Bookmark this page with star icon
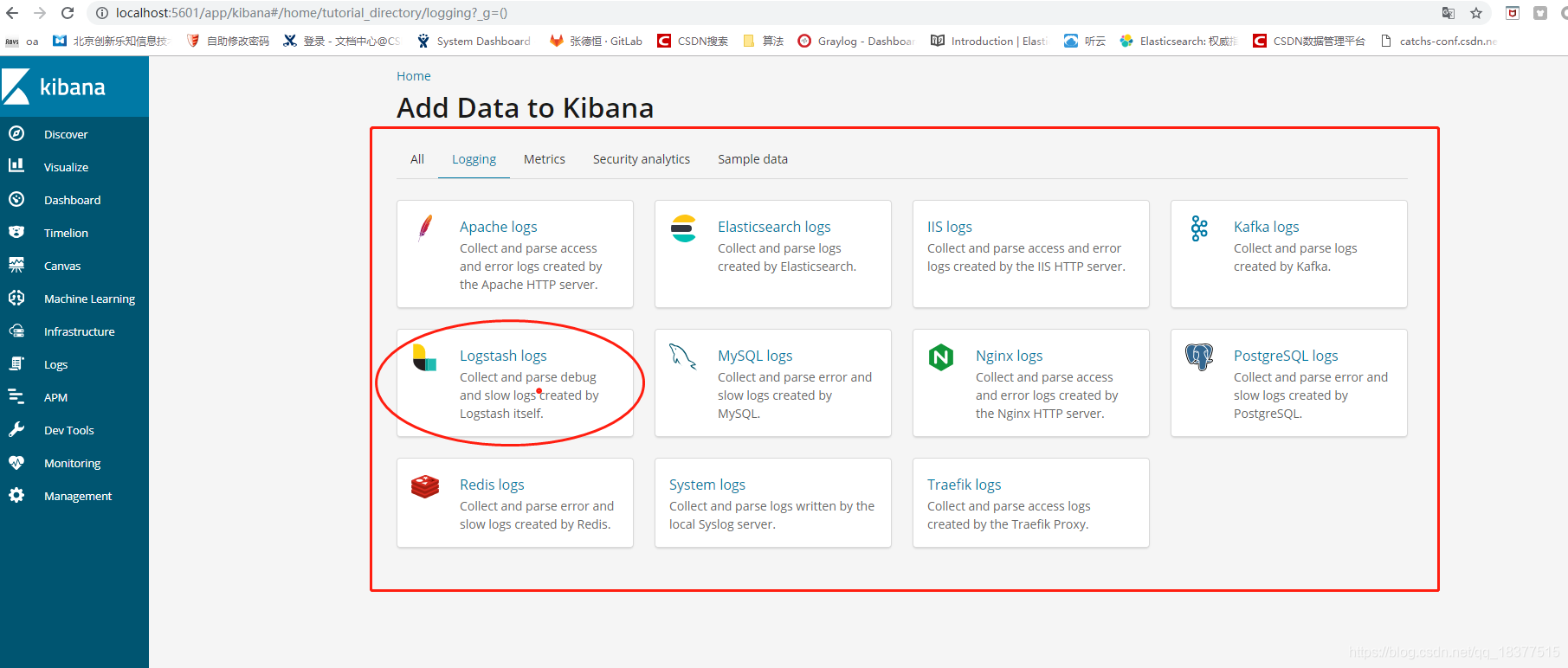Image resolution: width=1568 pixels, height=668 pixels. click(x=1476, y=13)
